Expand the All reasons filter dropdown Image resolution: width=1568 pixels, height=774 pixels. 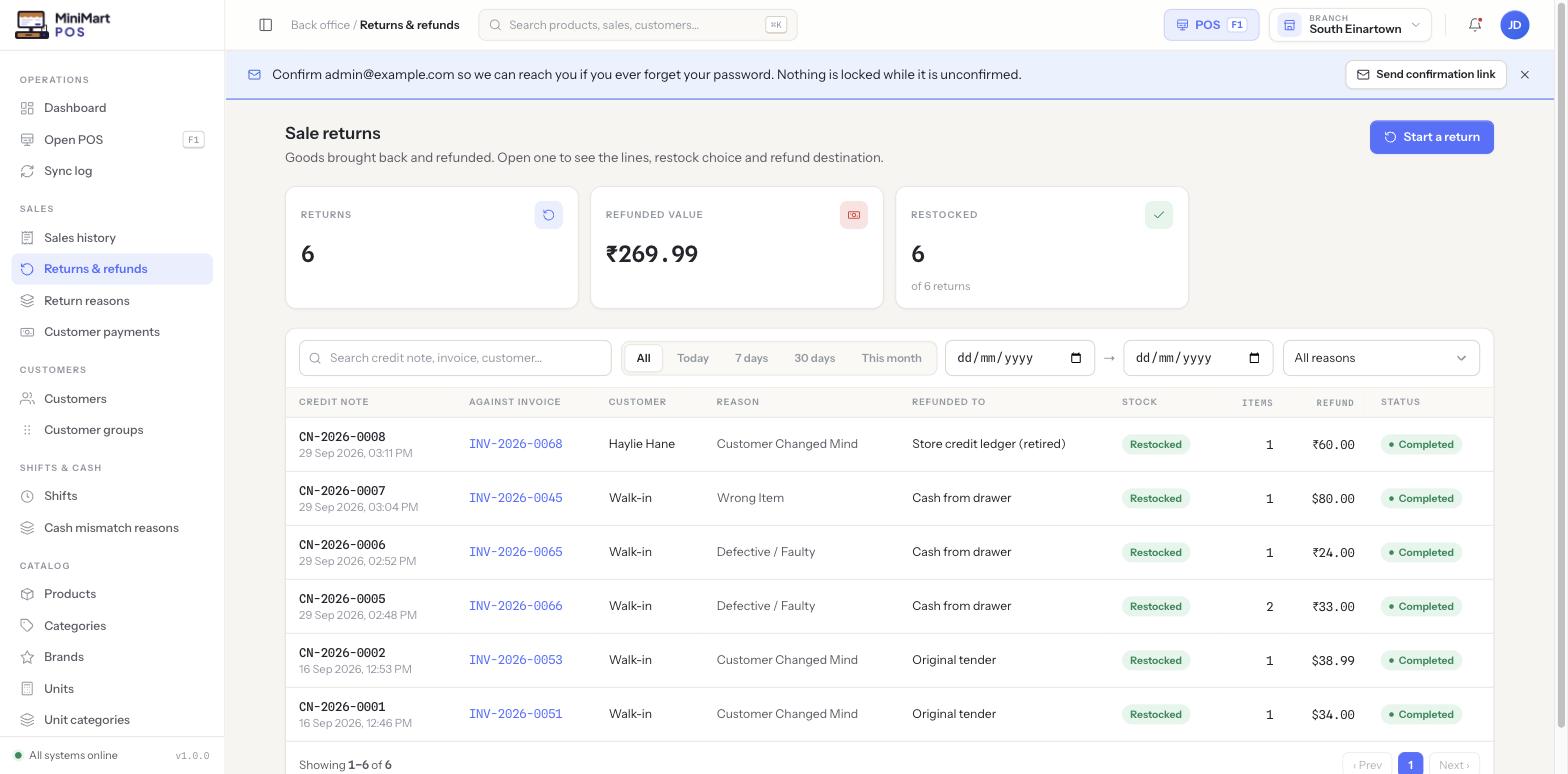(1381, 358)
